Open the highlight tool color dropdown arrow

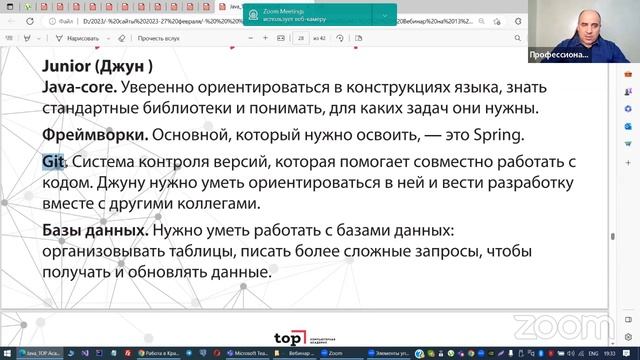39,38
